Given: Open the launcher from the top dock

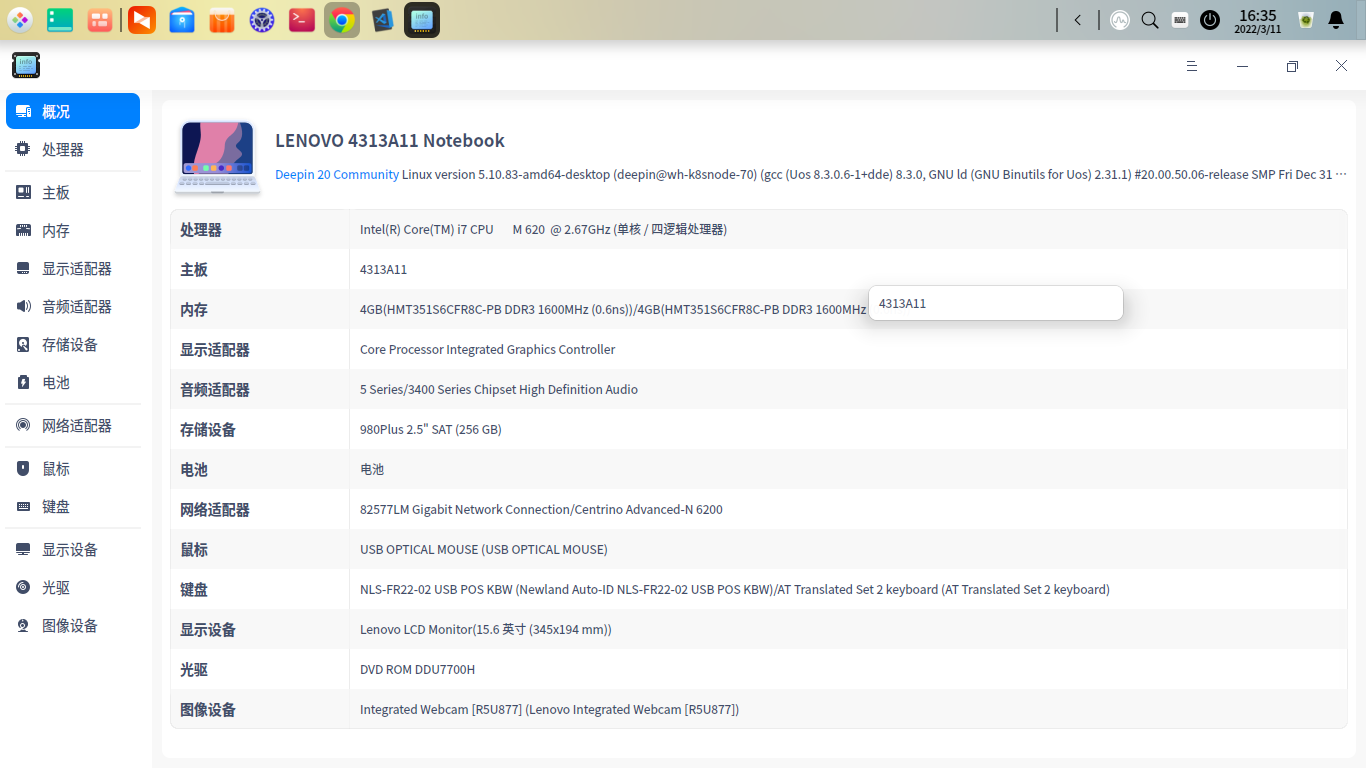Looking at the screenshot, I should click(20, 20).
